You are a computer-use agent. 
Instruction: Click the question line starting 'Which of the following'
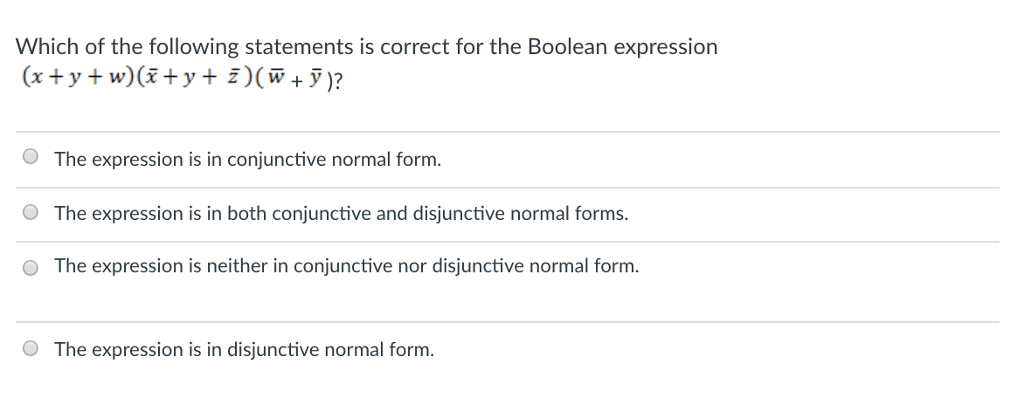pos(366,47)
